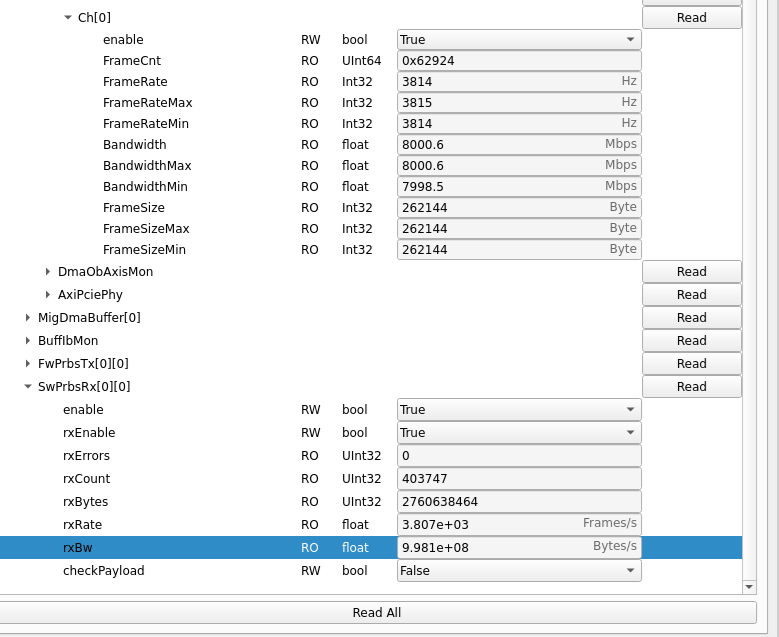Click Read button for BuffIbMon
The height and width of the screenshot is (637, 779).
point(691,341)
